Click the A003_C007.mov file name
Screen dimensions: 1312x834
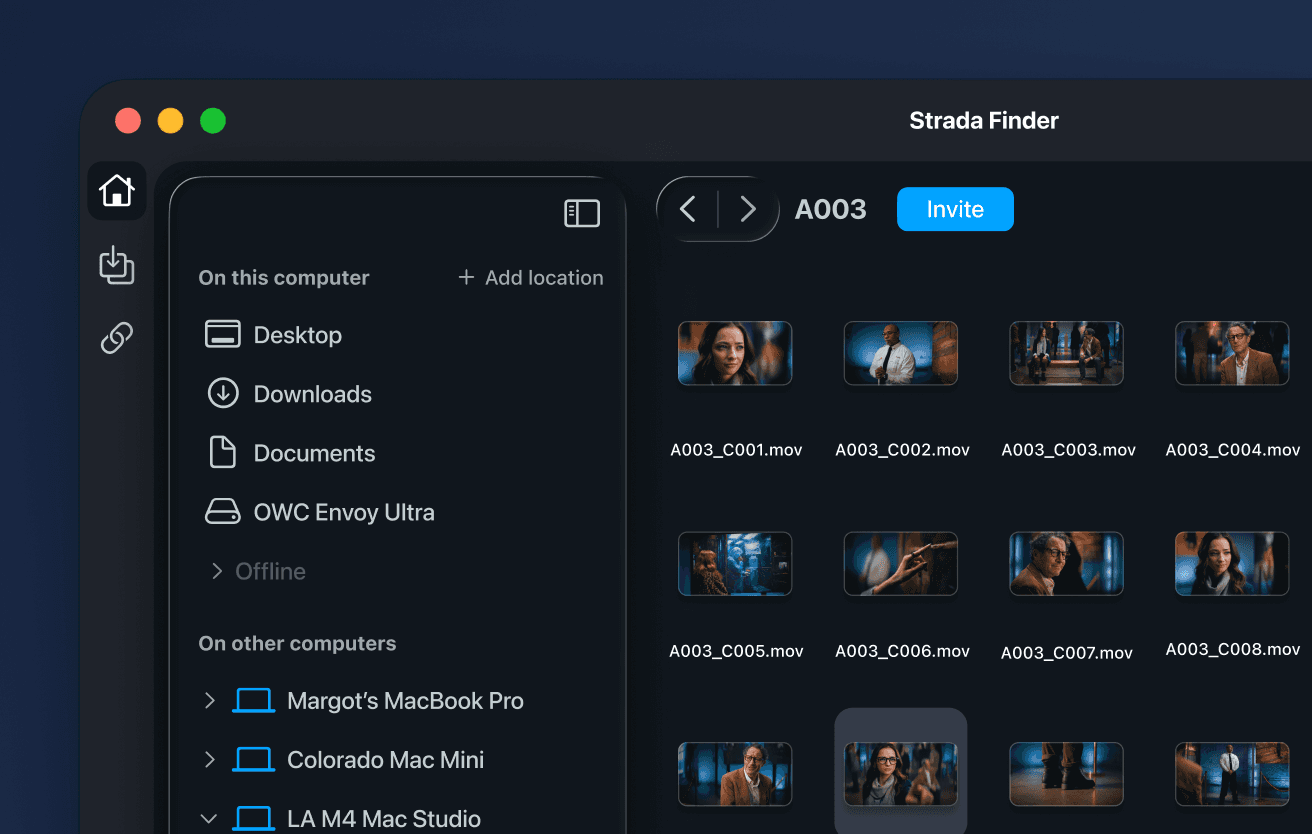tap(1067, 653)
